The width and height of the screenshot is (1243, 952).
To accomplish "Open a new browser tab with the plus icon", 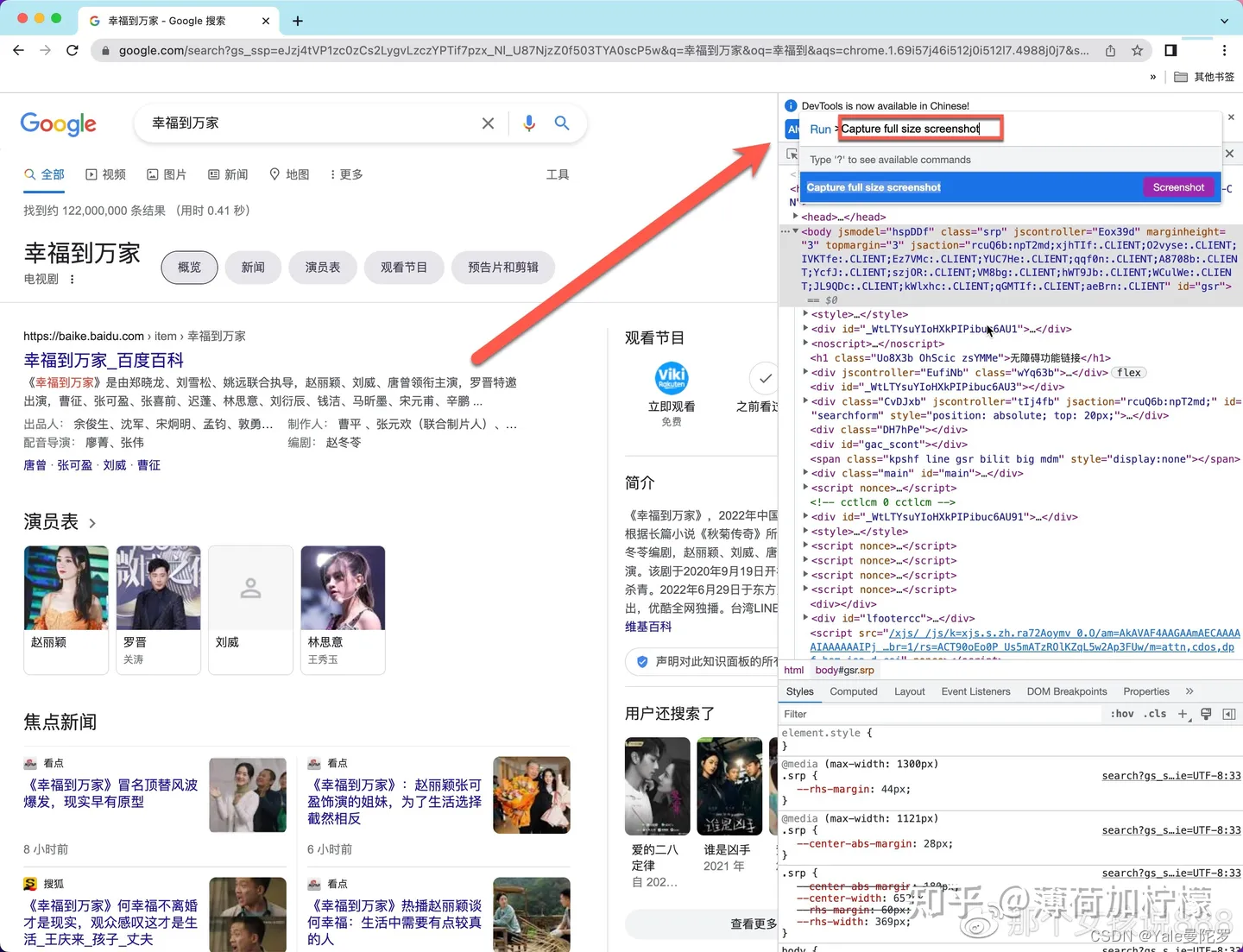I will click(298, 21).
